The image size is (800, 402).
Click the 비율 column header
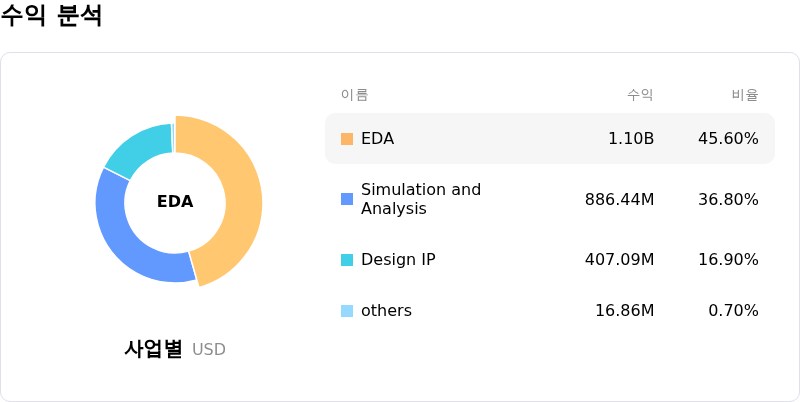click(745, 95)
